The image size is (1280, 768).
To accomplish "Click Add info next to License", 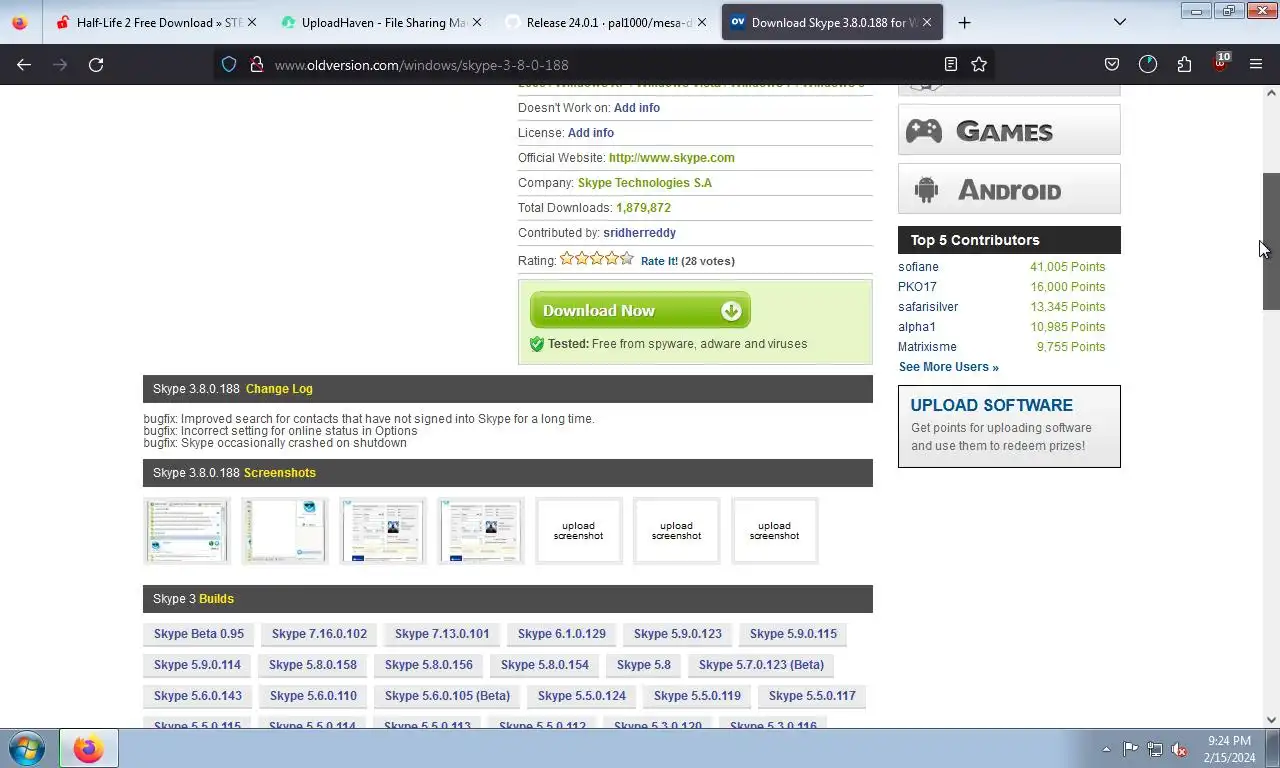I will click(591, 133).
